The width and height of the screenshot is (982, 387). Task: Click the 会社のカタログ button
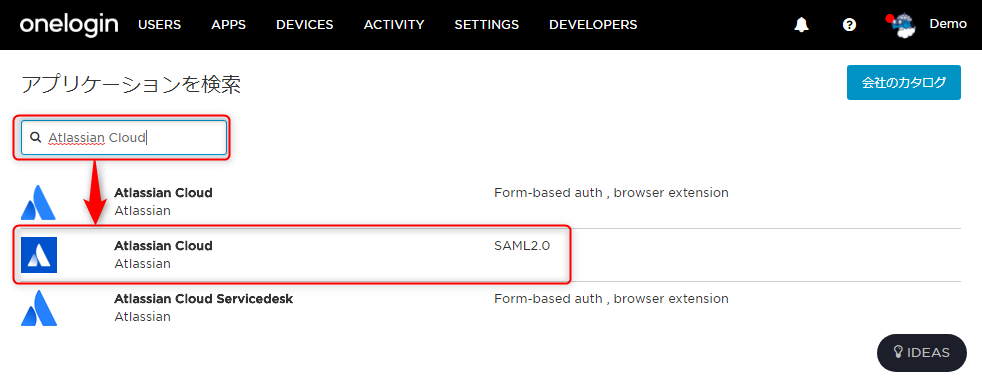[x=904, y=83]
